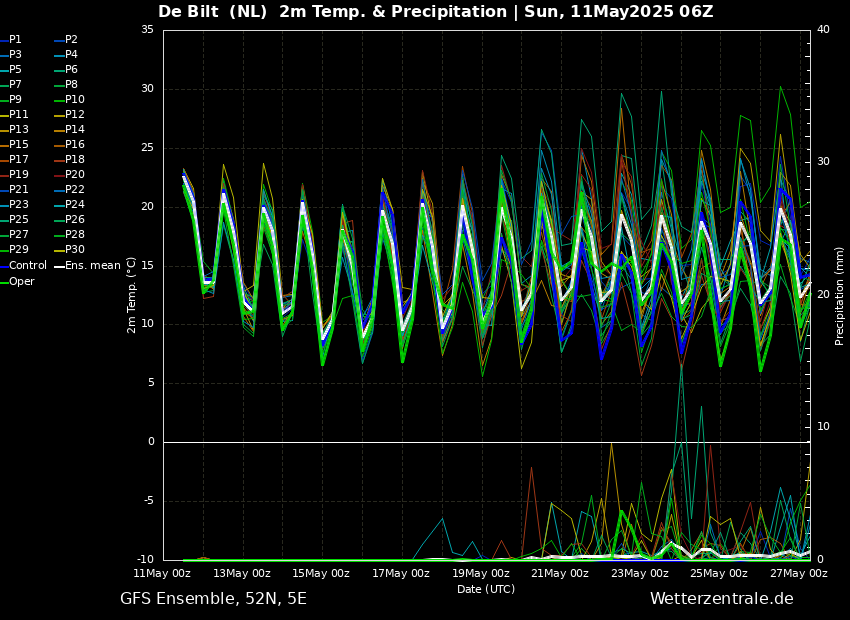The image size is (850, 620).
Task: Select the Control legend label
Action: 28,266
